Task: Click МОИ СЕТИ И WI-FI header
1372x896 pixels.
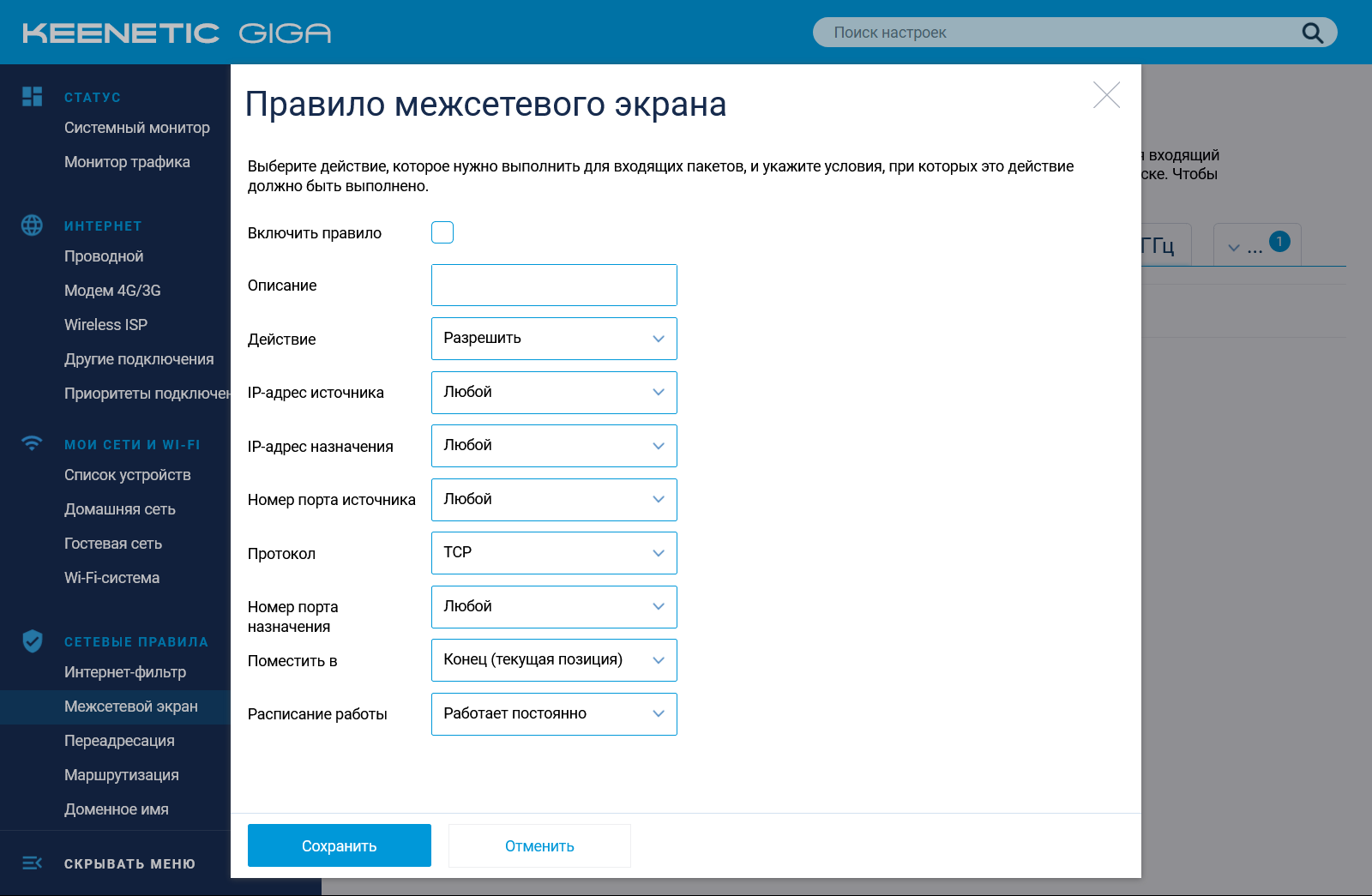Action: tap(132, 444)
